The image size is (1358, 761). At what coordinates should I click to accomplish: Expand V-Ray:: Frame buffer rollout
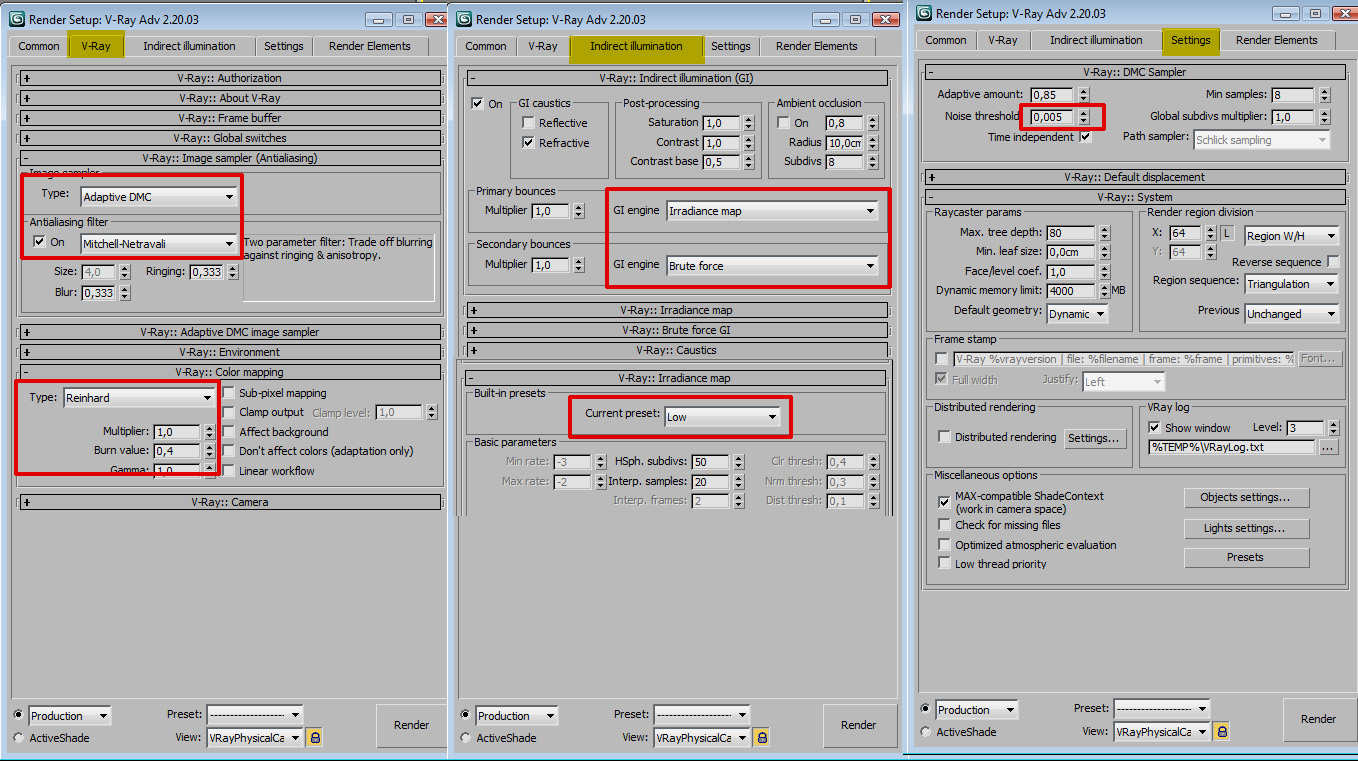(x=230, y=118)
